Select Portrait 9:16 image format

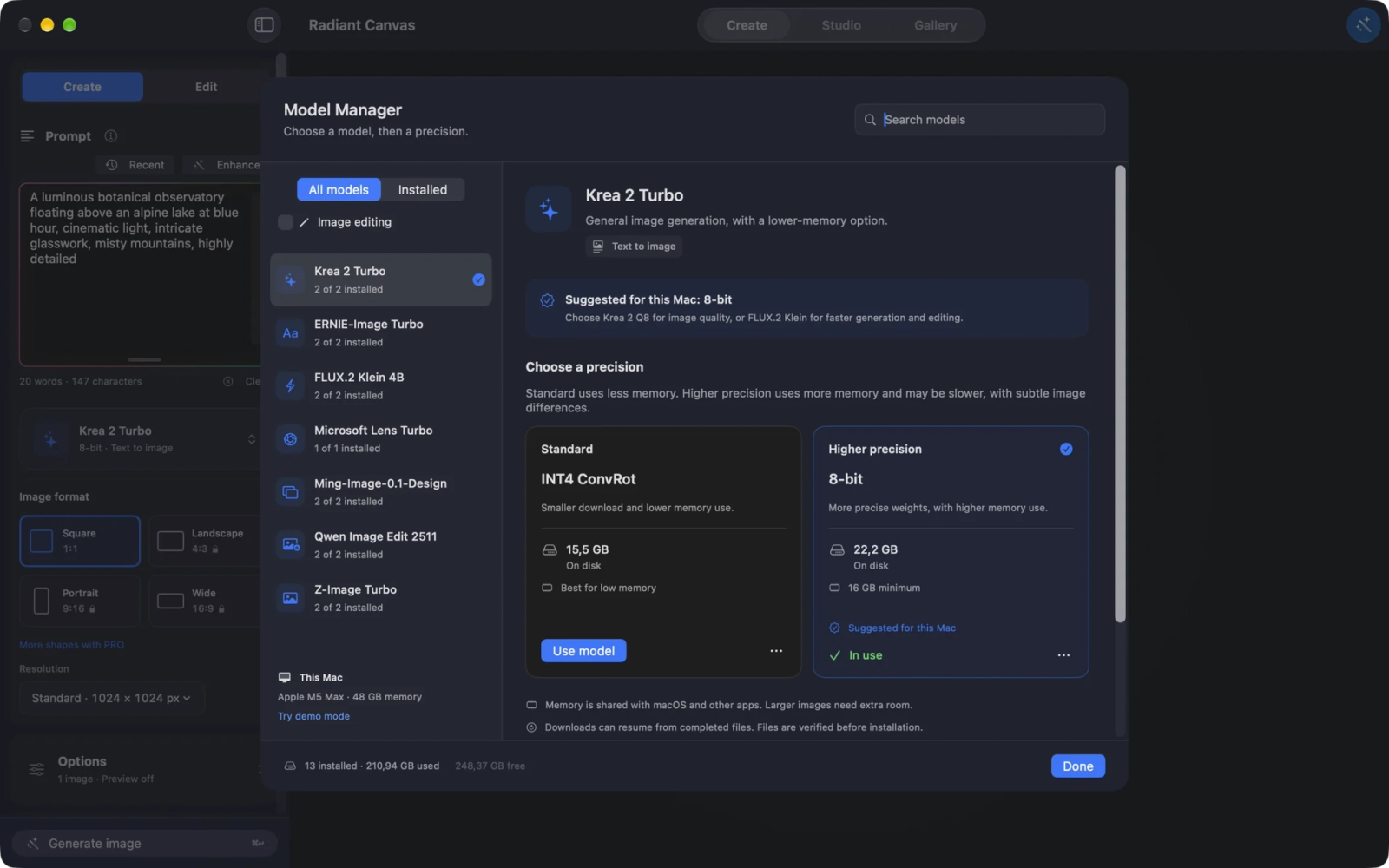tap(80, 601)
